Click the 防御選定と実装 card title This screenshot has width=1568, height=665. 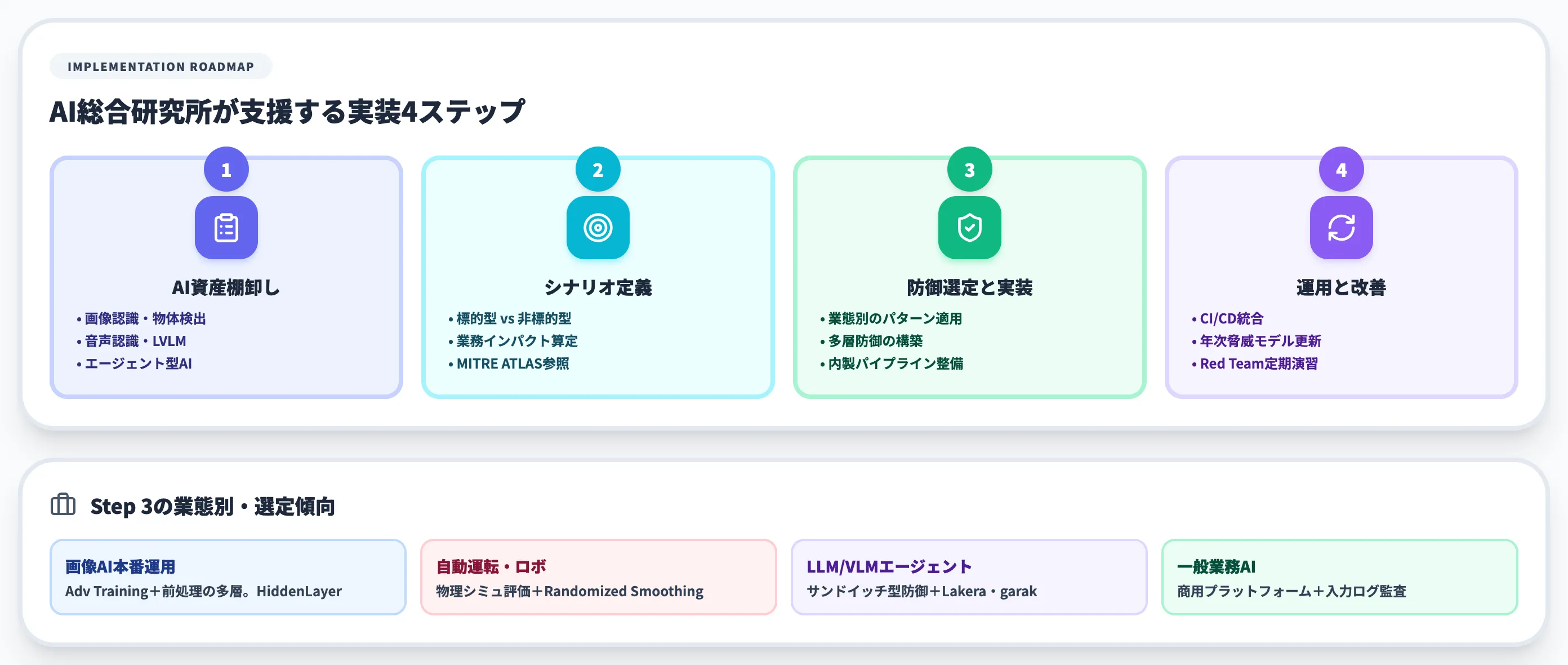[x=970, y=287]
